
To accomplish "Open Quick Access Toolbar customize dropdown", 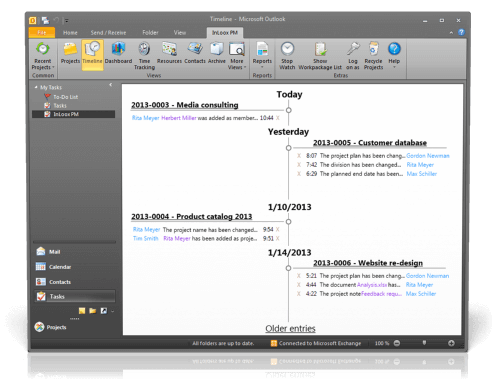I will click(67, 21).
